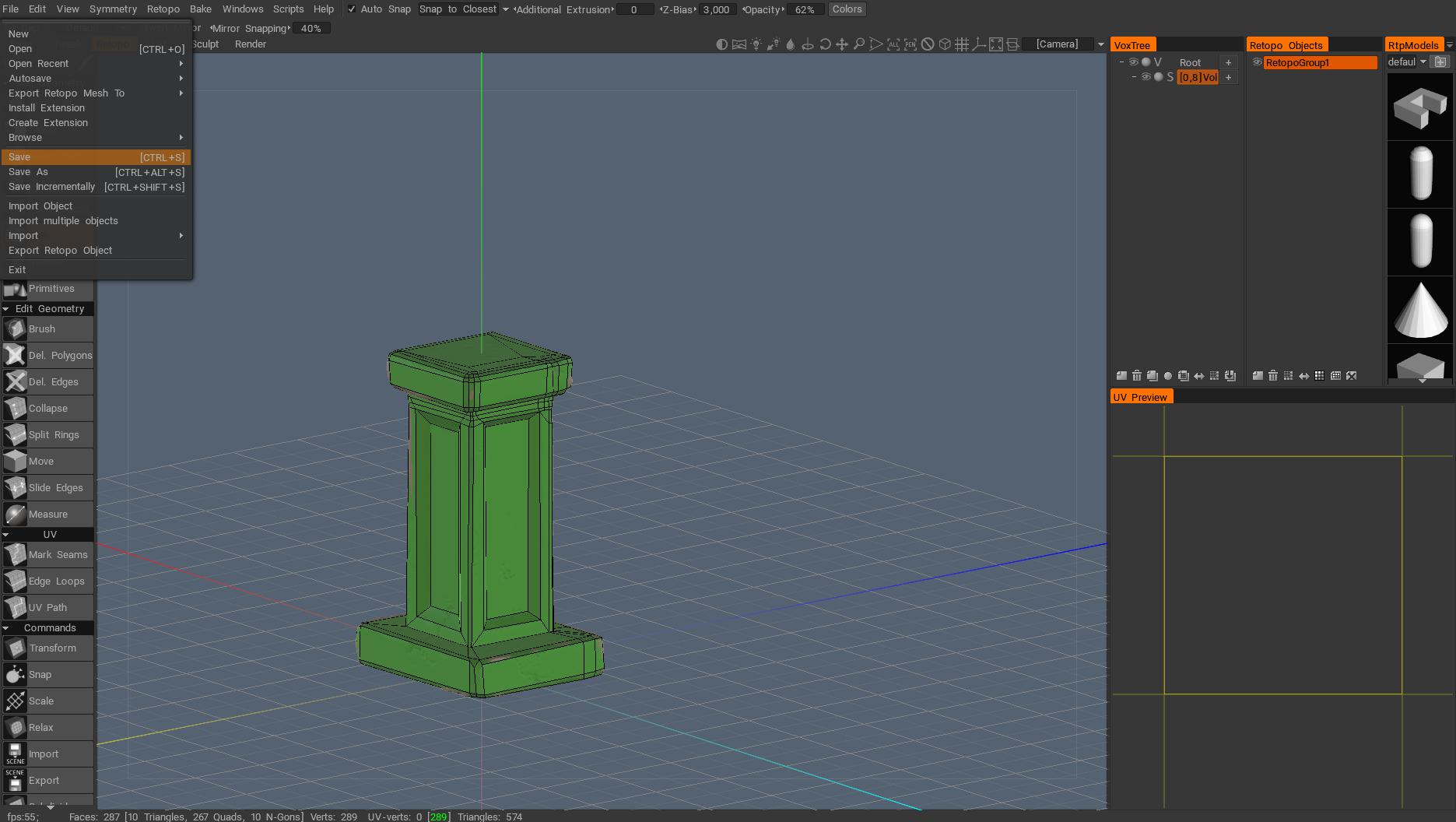Switch to the Render tab
The image size is (1456, 822).
pos(251,44)
